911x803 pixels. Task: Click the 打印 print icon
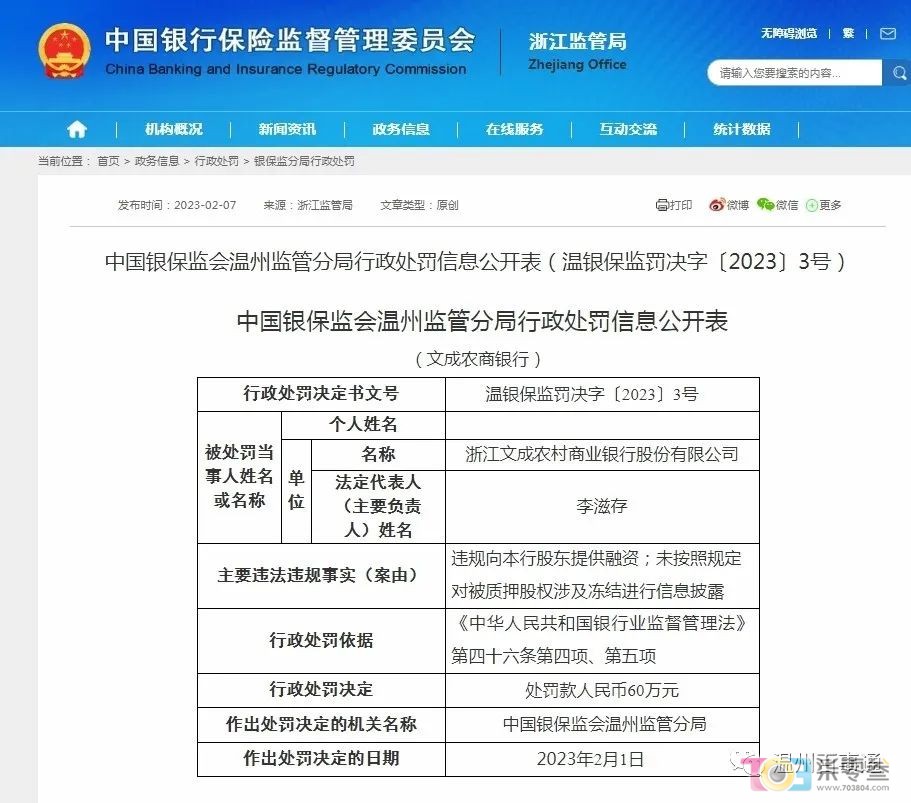click(x=662, y=205)
